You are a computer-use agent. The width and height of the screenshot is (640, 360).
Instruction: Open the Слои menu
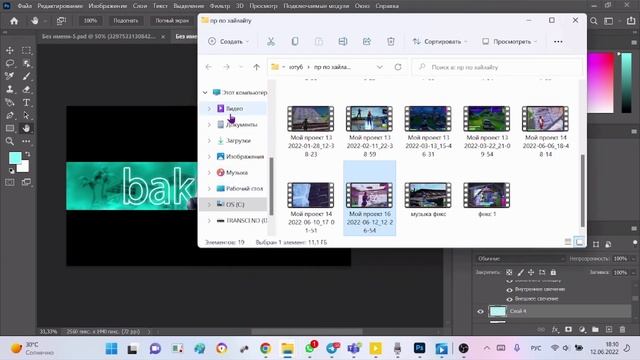point(140,6)
